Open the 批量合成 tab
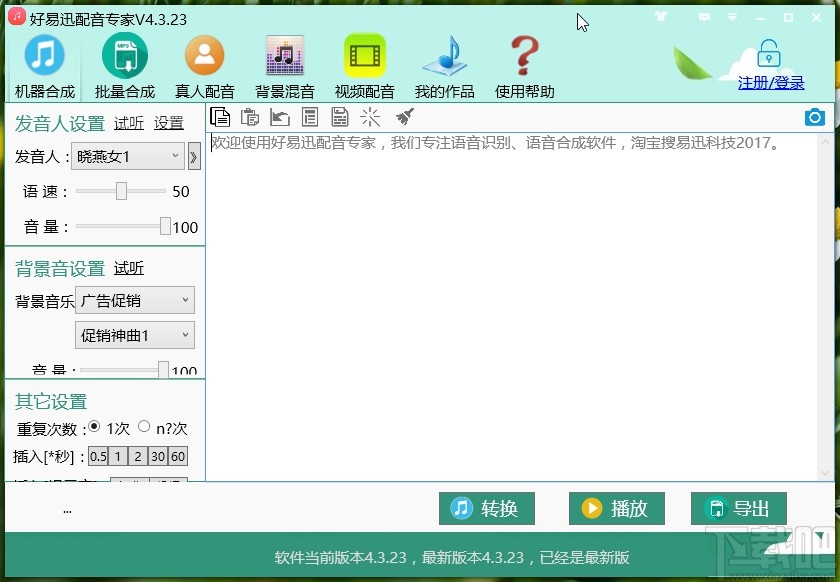840x582 pixels. click(124, 67)
